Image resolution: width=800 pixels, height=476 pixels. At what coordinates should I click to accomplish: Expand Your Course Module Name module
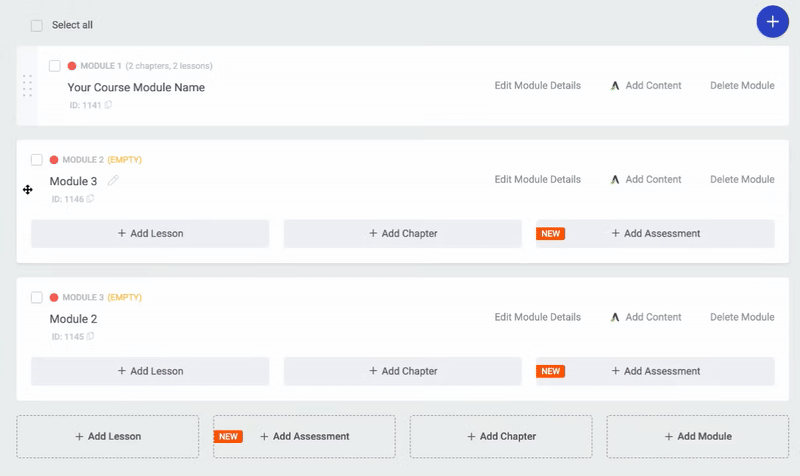click(x=136, y=87)
